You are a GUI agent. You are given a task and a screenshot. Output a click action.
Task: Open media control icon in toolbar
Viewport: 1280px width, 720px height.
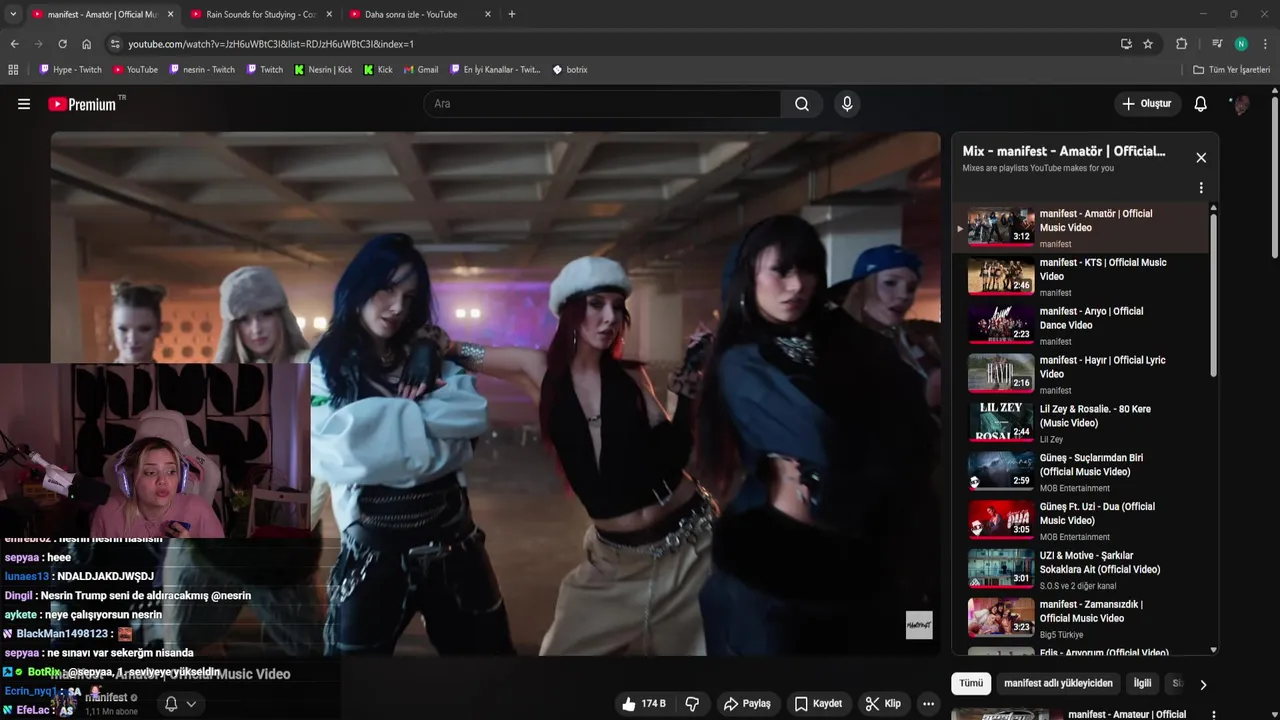tap(1217, 44)
